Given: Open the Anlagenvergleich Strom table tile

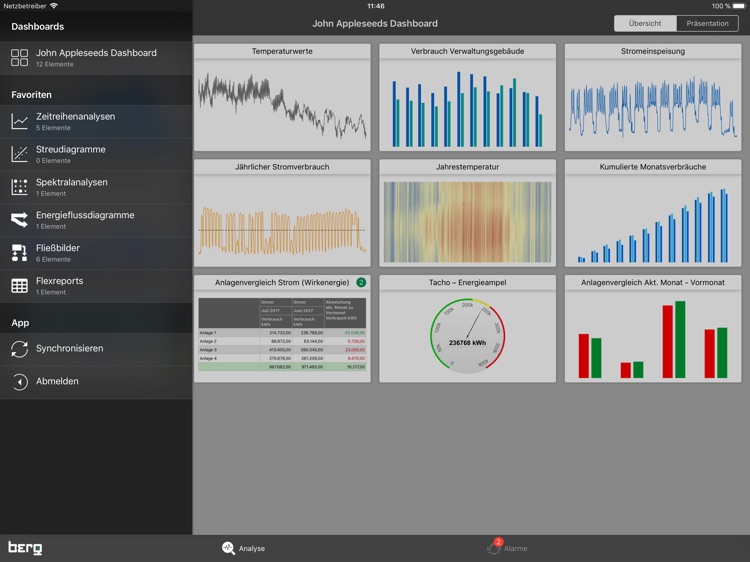Looking at the screenshot, I should pos(282,329).
